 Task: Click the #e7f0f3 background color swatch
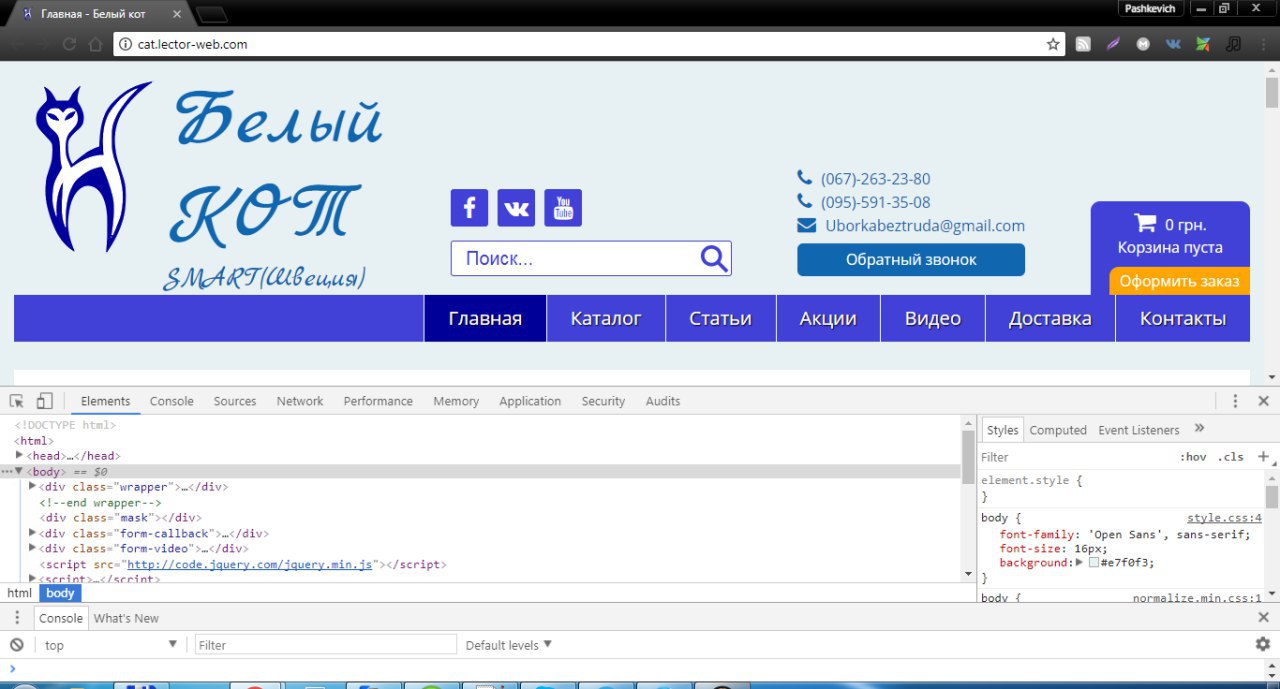[1094, 563]
